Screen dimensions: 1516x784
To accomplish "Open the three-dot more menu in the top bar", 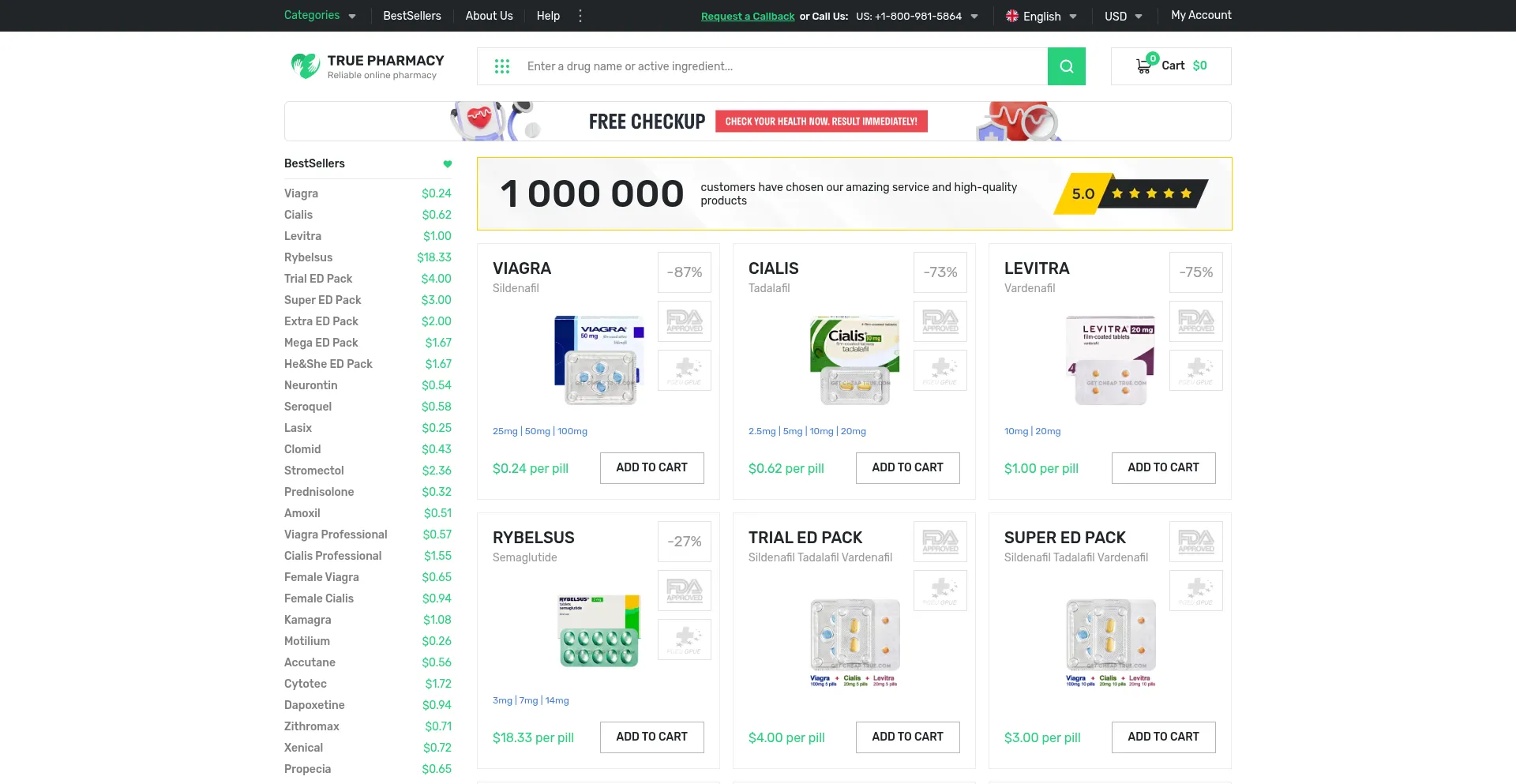I will click(580, 16).
